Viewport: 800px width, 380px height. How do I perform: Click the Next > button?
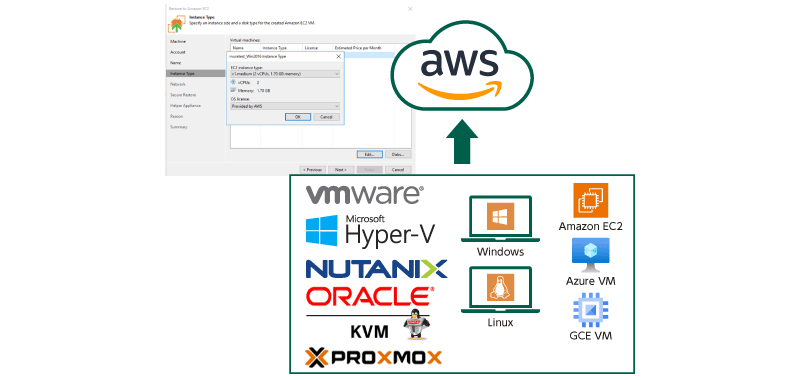pos(341,169)
